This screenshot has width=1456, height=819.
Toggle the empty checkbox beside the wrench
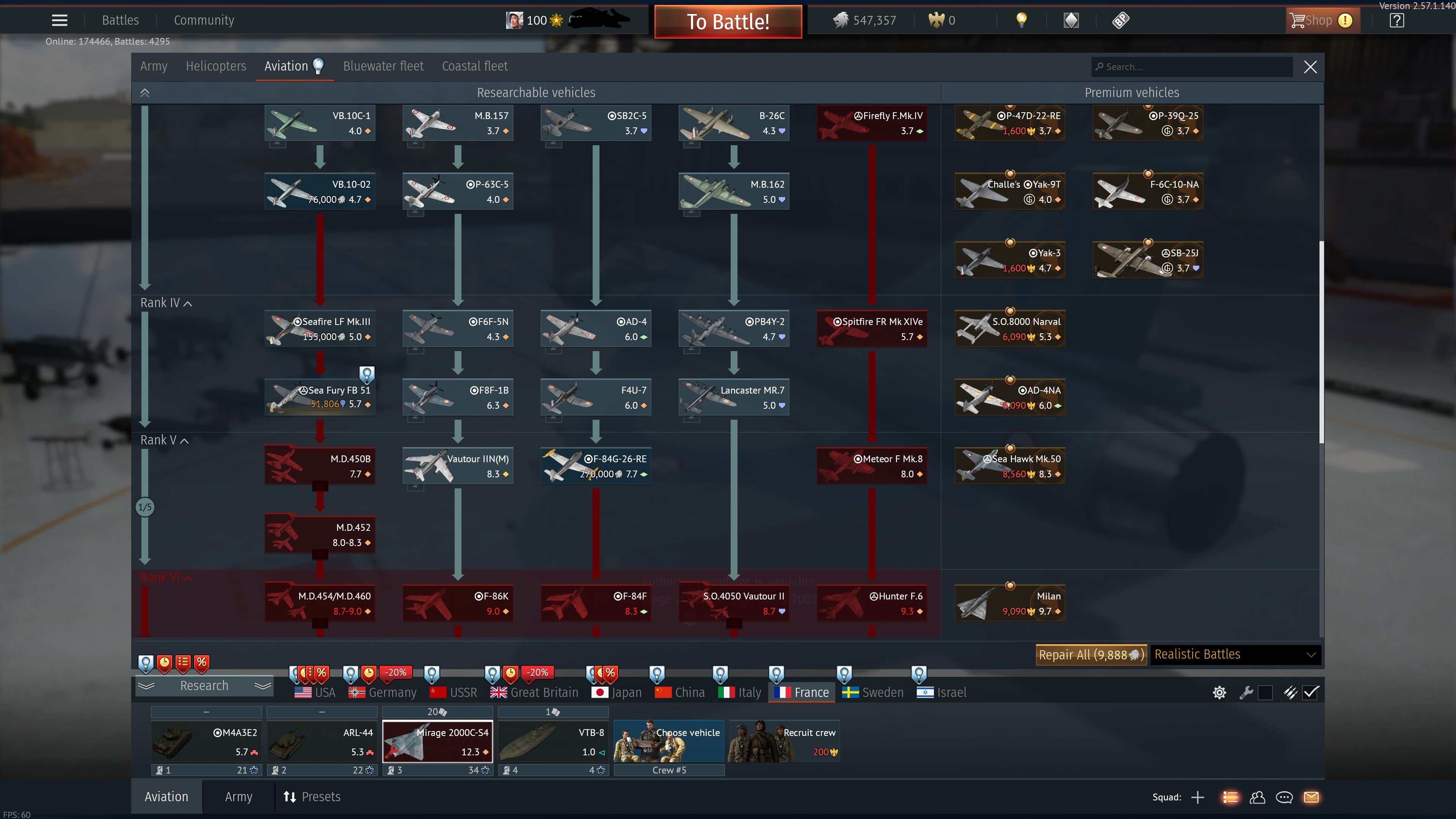pos(1265,692)
